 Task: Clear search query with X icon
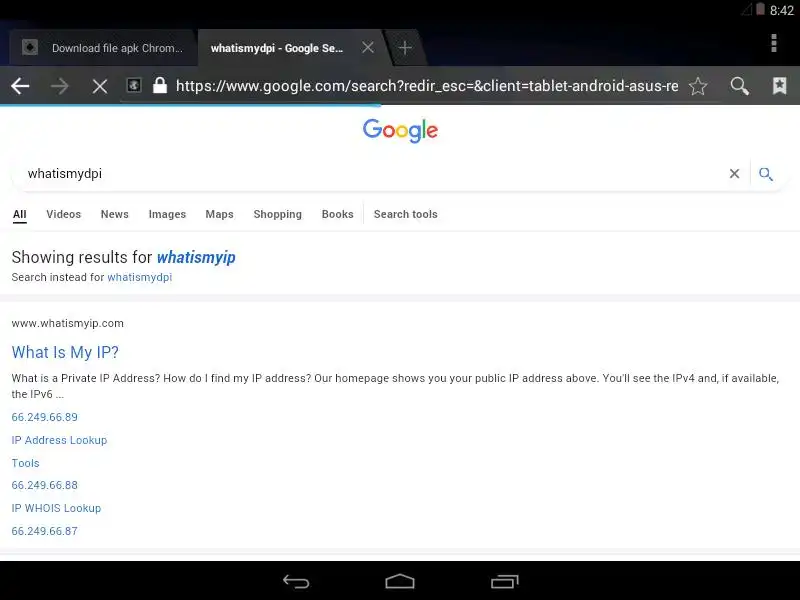pos(734,173)
